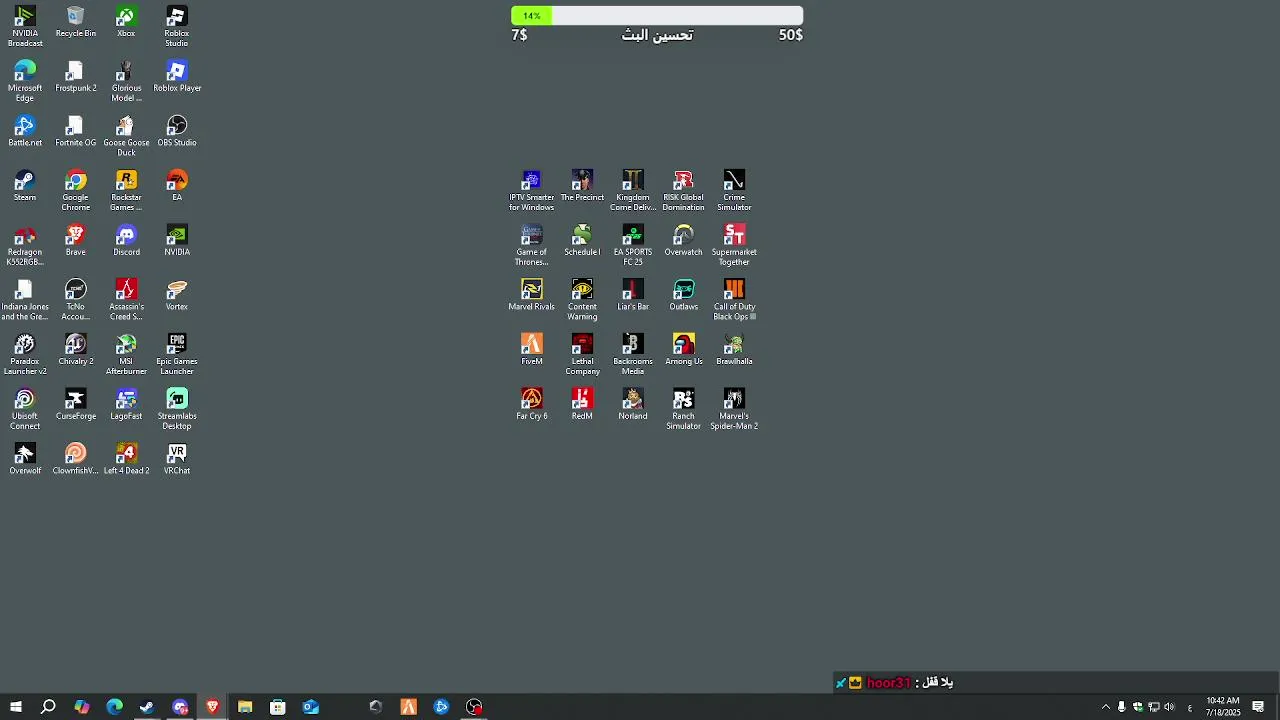Select the Game of Thrones shortcut
This screenshot has height=720, width=1280.
tap(532, 245)
